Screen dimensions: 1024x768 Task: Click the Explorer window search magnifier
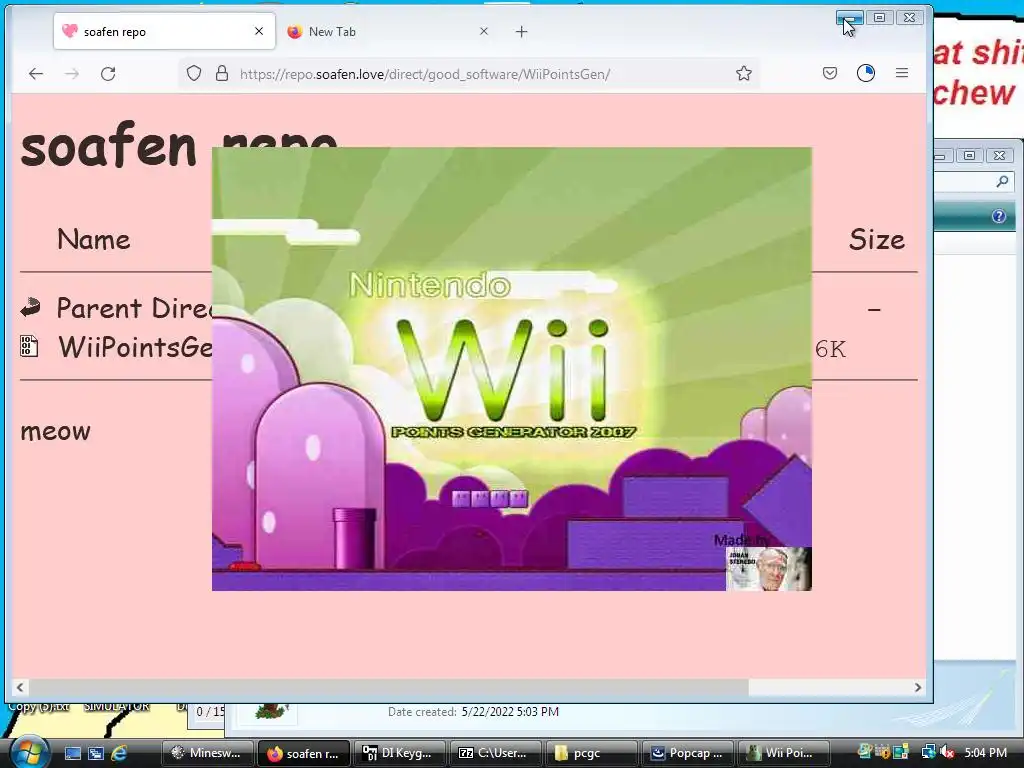tap(1002, 182)
